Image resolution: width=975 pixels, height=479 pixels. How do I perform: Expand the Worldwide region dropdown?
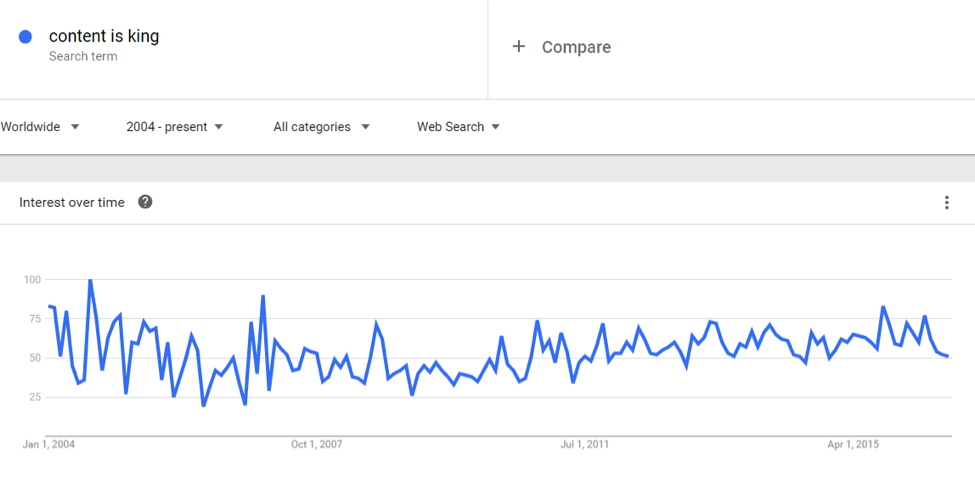pyautogui.click(x=40, y=127)
